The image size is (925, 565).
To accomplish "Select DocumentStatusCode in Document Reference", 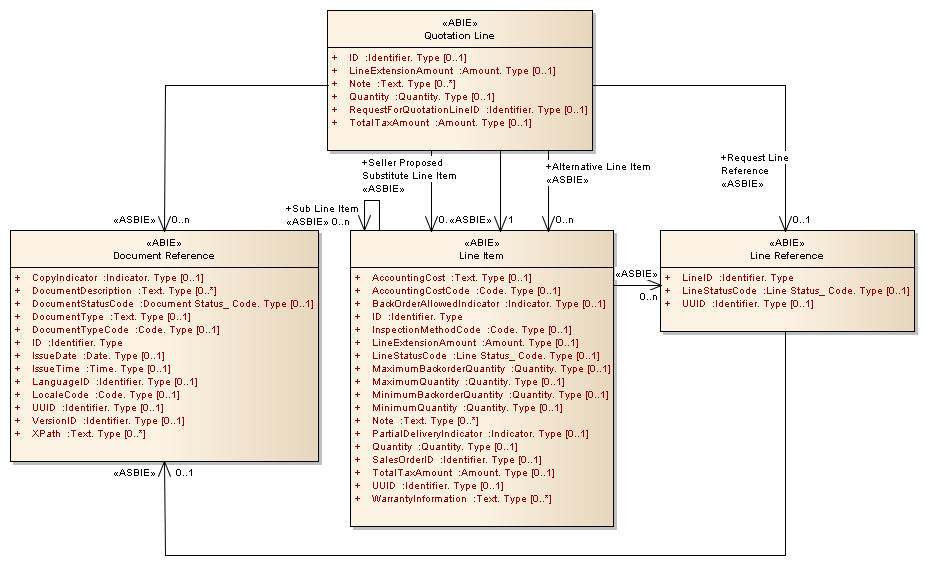I will coord(172,304).
